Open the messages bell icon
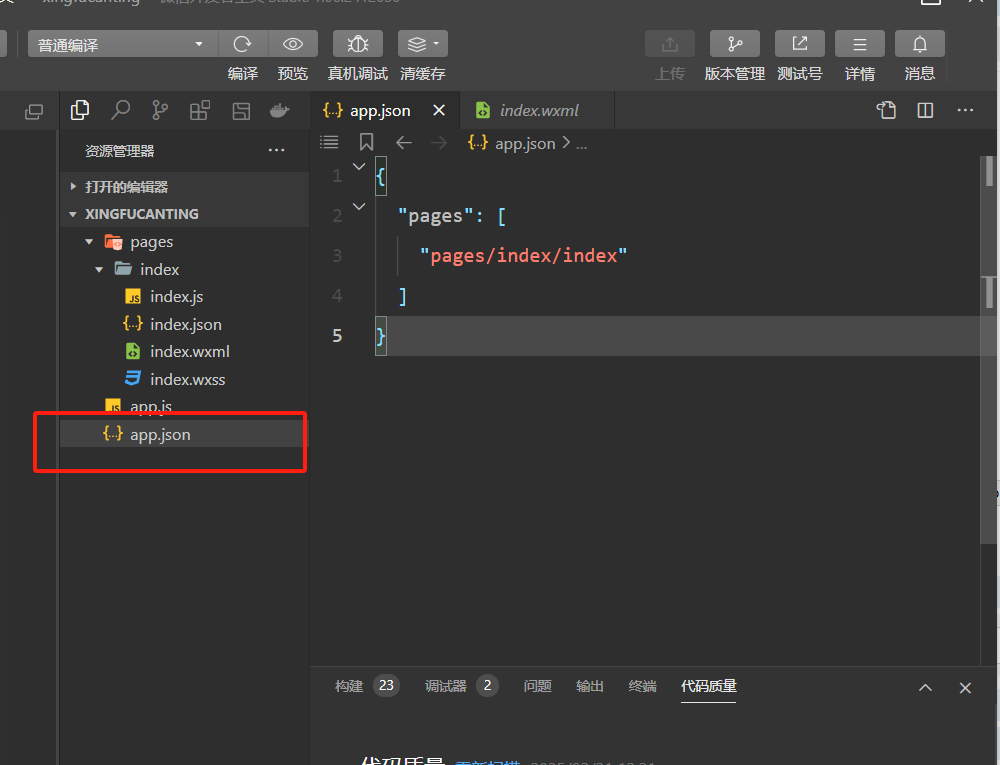The height and width of the screenshot is (765, 1000). [920, 44]
